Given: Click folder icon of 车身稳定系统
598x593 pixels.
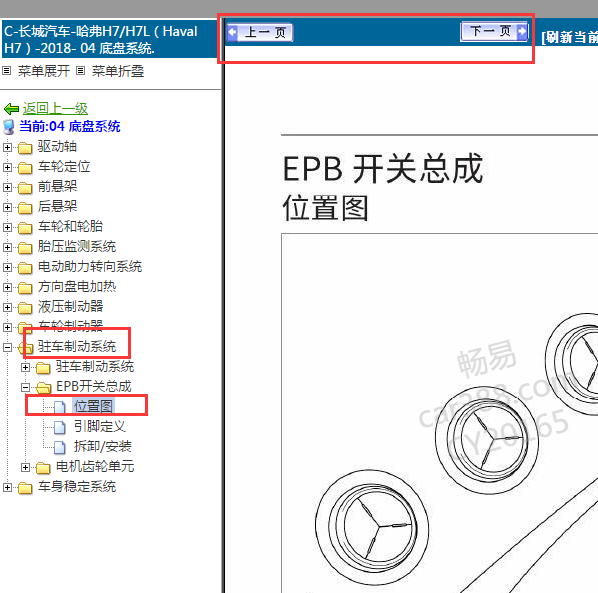Looking at the screenshot, I should tap(25, 488).
